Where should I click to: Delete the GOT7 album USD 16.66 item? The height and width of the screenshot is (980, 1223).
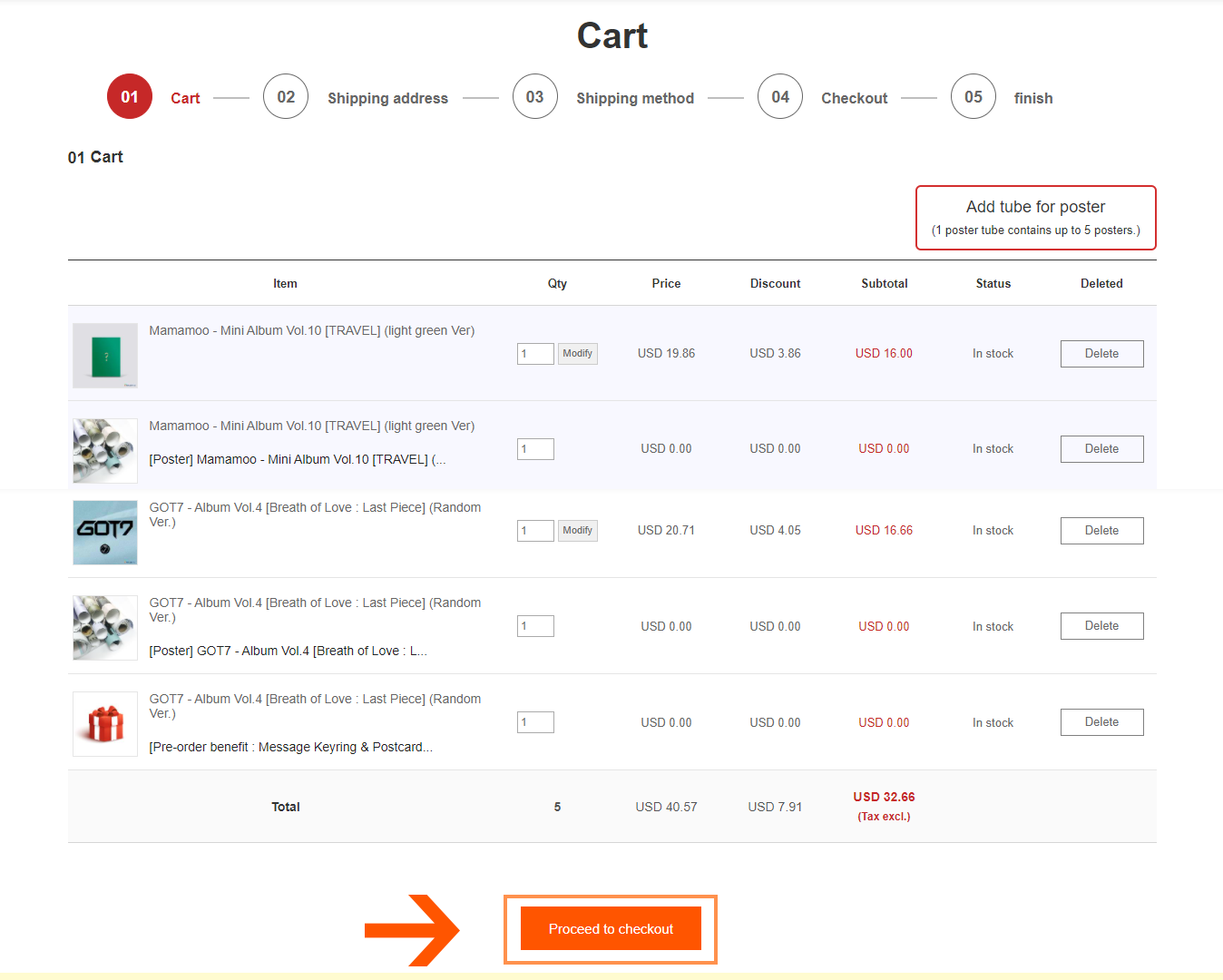tap(1102, 531)
